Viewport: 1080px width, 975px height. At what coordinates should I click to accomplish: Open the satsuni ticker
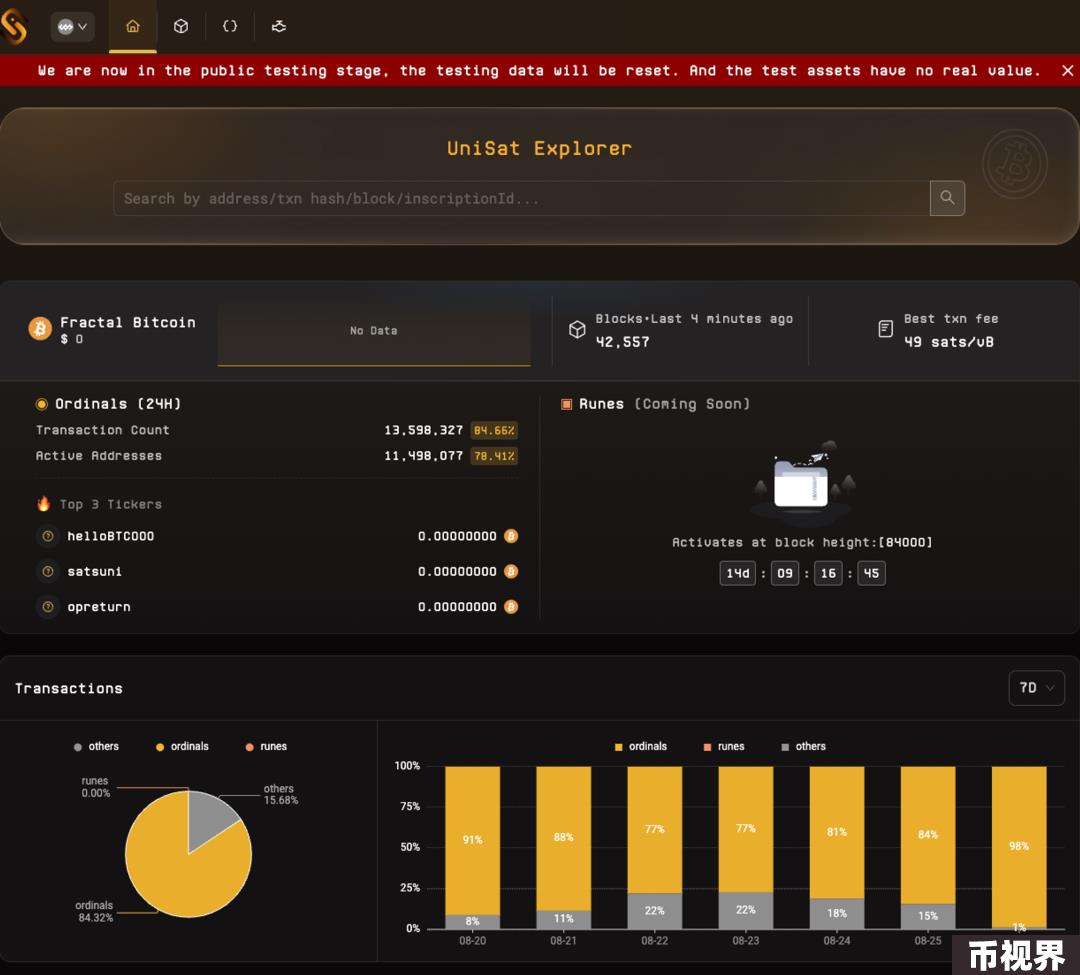point(94,572)
